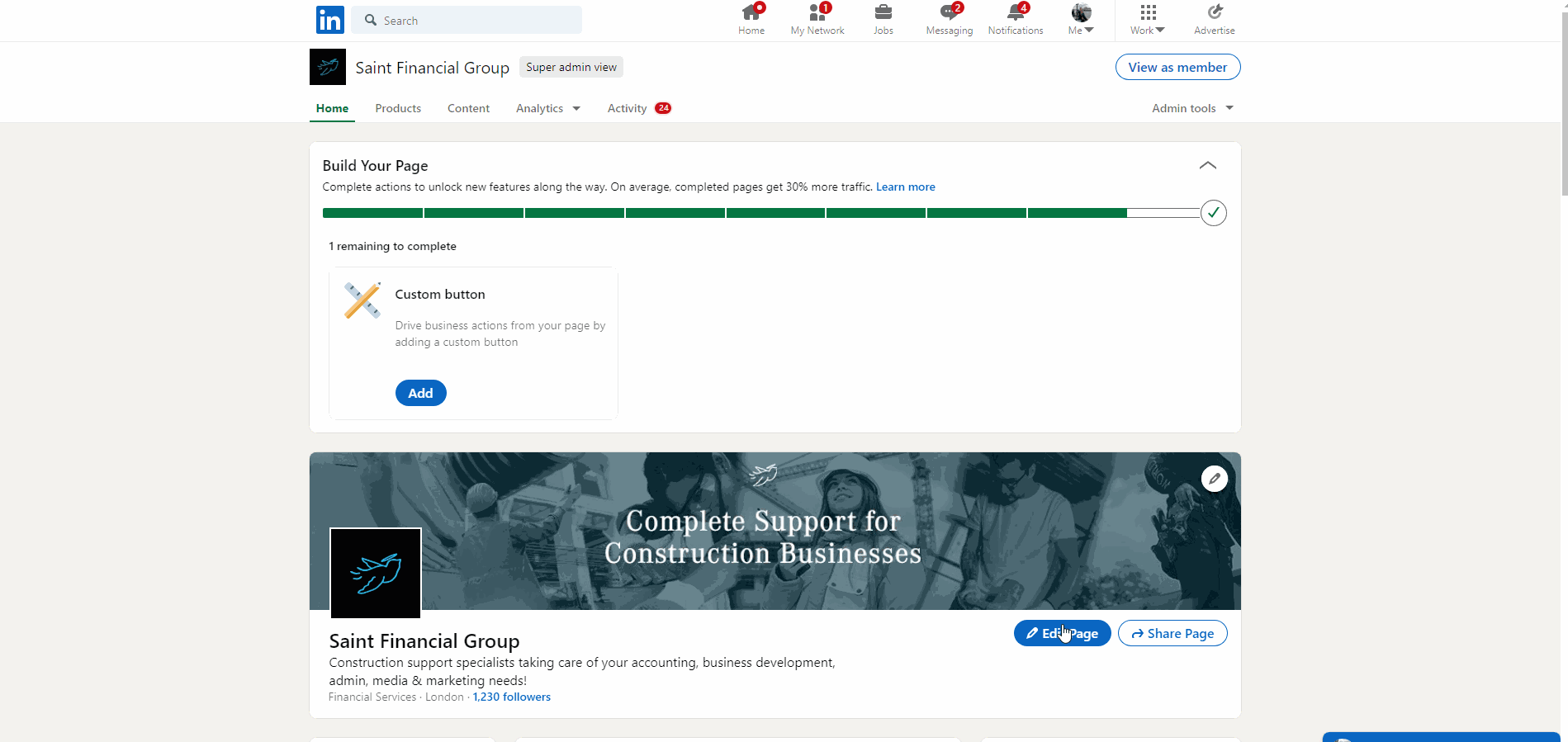Open the Work apps grid icon
The height and width of the screenshot is (742, 1568).
click(1149, 12)
